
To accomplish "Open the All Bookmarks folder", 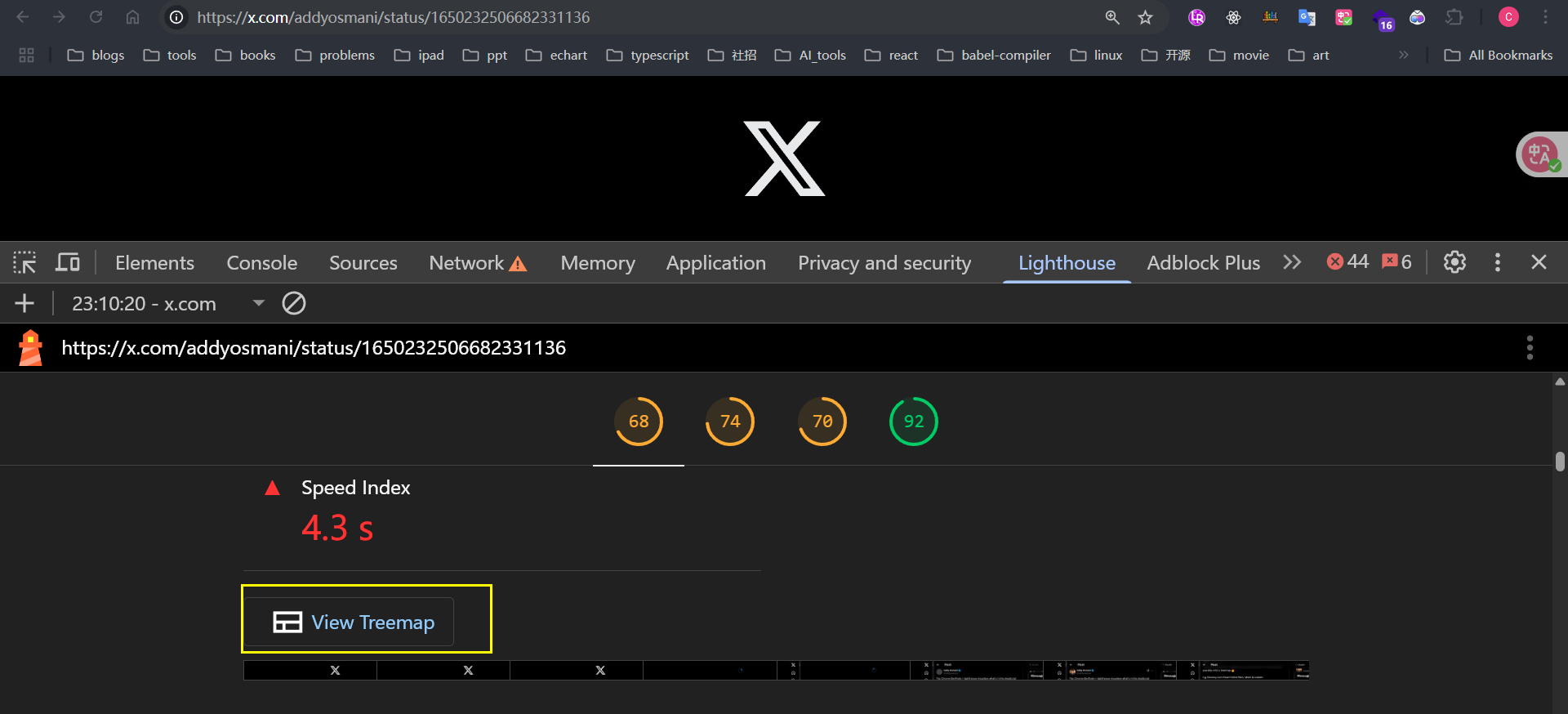I will pos(1499,55).
